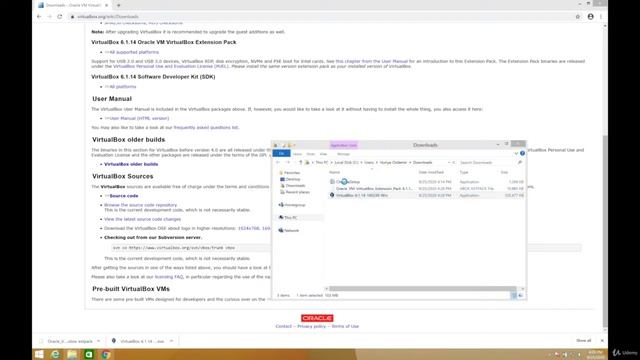
Task: Open the green Store icon on taskbar
Action: pyautogui.click(x=89, y=354)
